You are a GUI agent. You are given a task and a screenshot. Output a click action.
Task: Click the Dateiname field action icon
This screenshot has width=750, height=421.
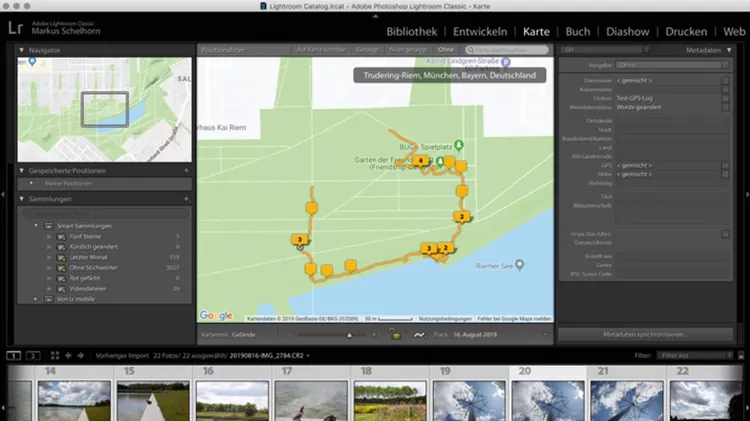pyautogui.click(x=725, y=80)
